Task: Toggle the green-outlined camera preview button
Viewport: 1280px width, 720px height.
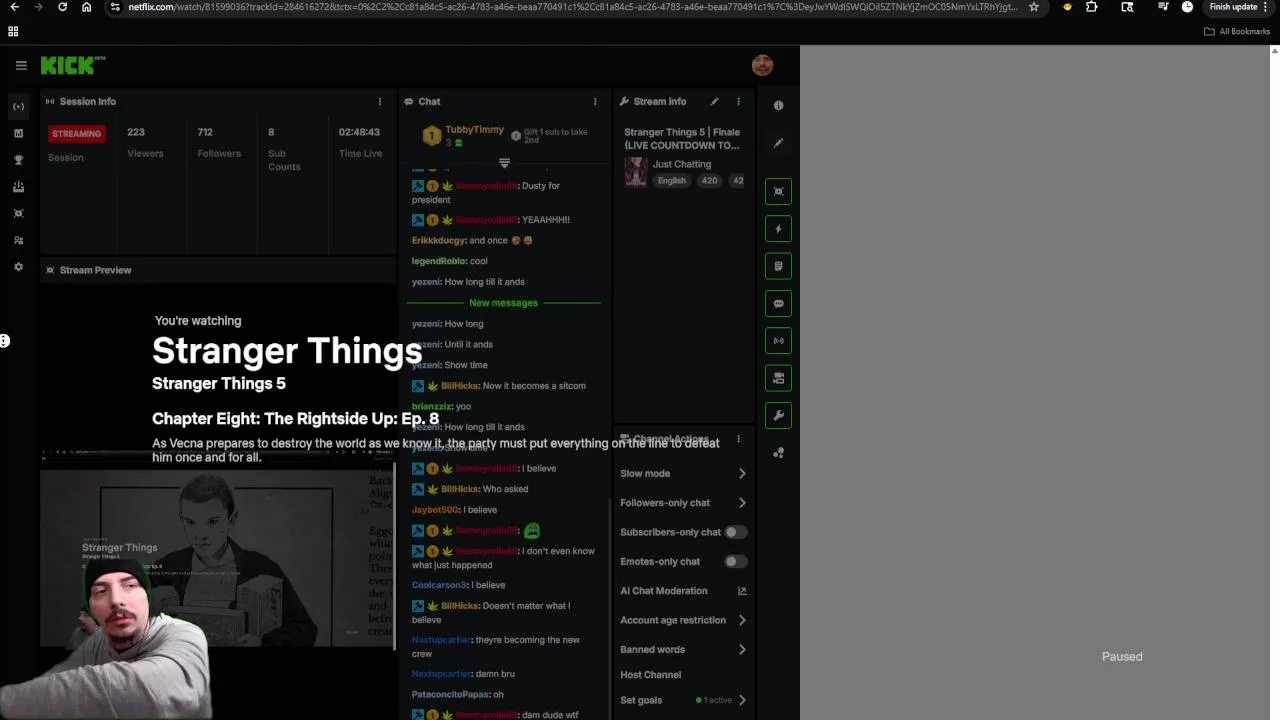Action: click(778, 378)
